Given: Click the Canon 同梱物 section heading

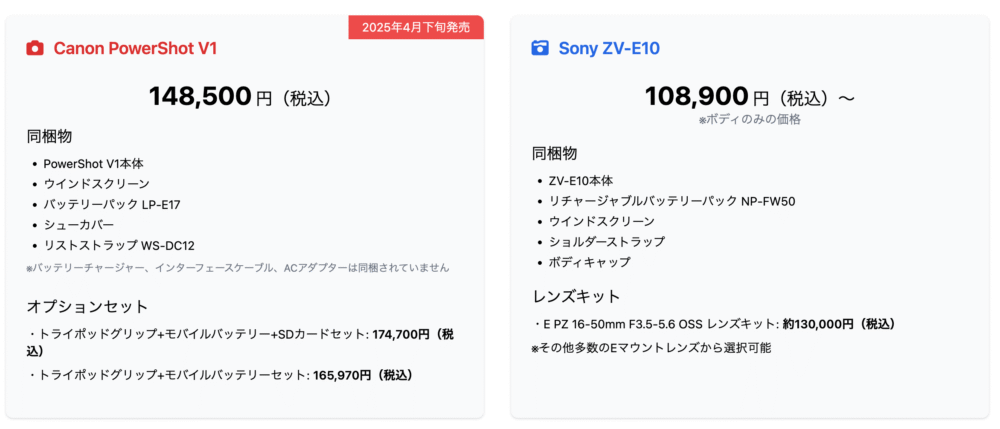Looking at the screenshot, I should 49,136.
